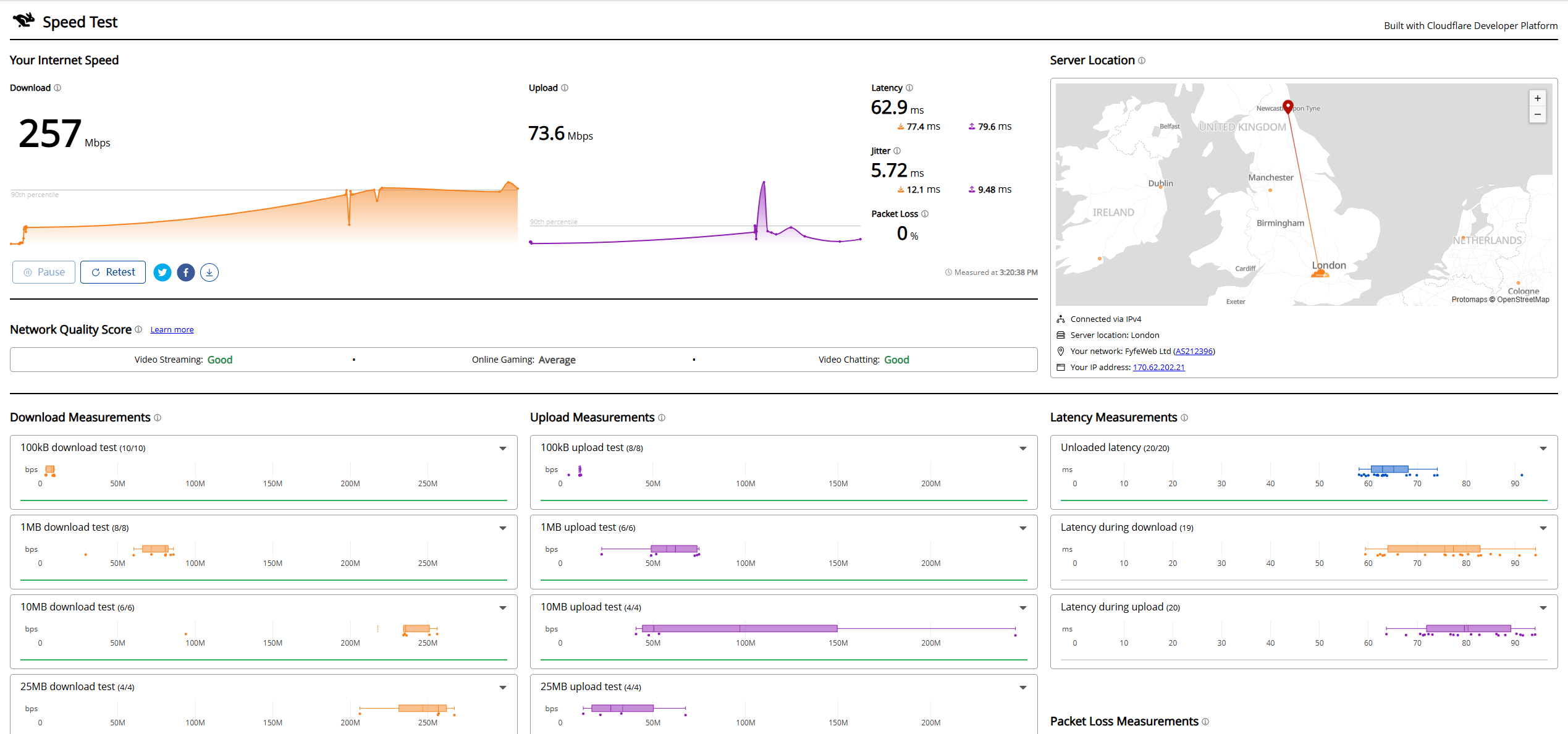Download results with the download icon
The height and width of the screenshot is (734, 1568).
click(209, 272)
